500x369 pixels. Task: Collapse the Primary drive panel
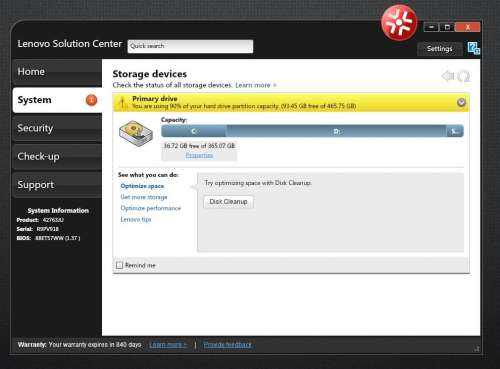tap(461, 102)
